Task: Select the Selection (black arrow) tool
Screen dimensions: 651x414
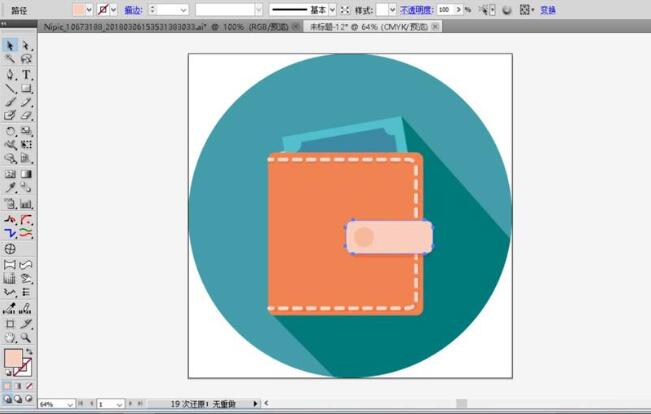Action: (10, 46)
